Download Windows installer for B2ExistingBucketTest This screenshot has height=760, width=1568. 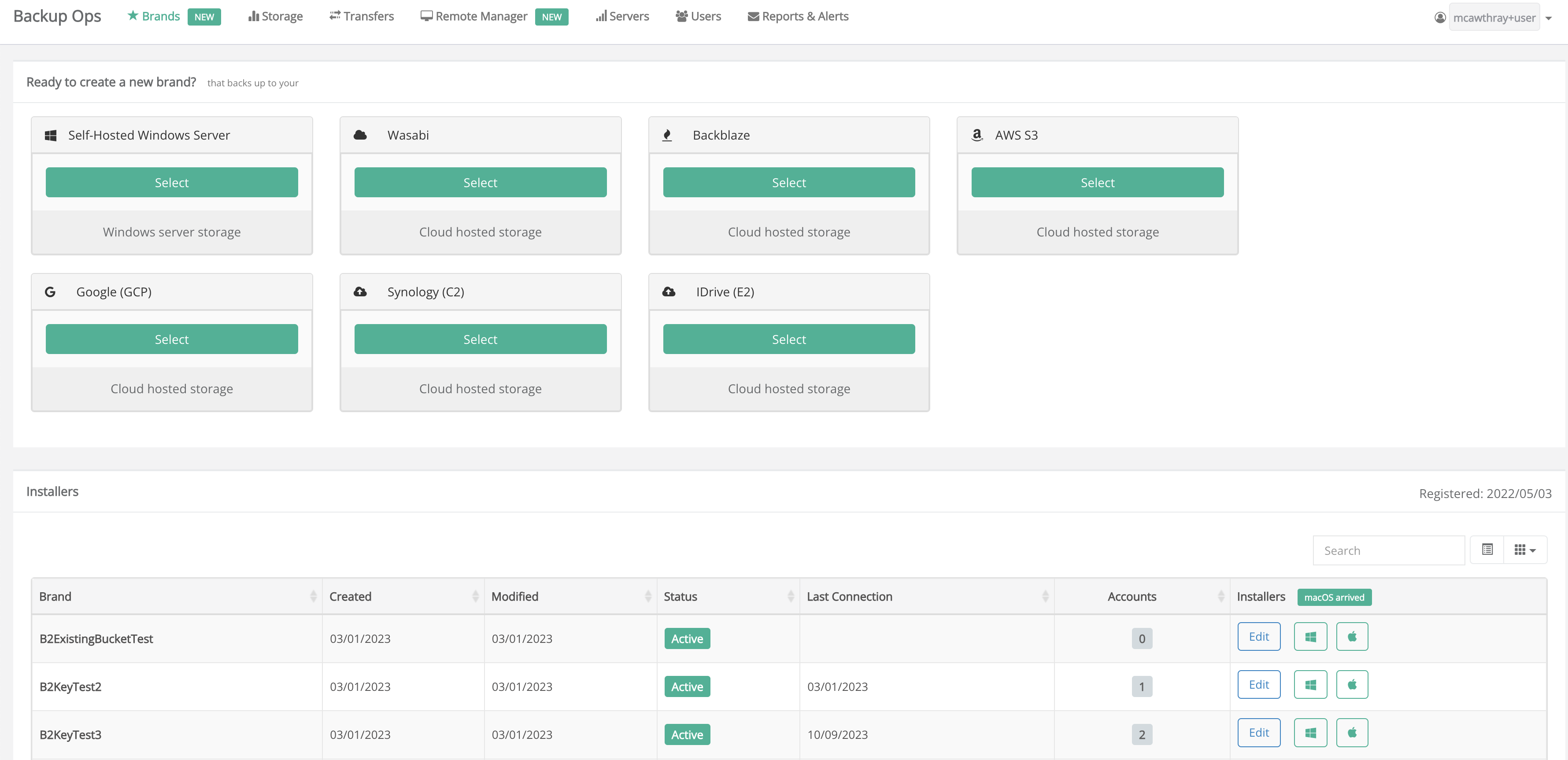tap(1310, 636)
